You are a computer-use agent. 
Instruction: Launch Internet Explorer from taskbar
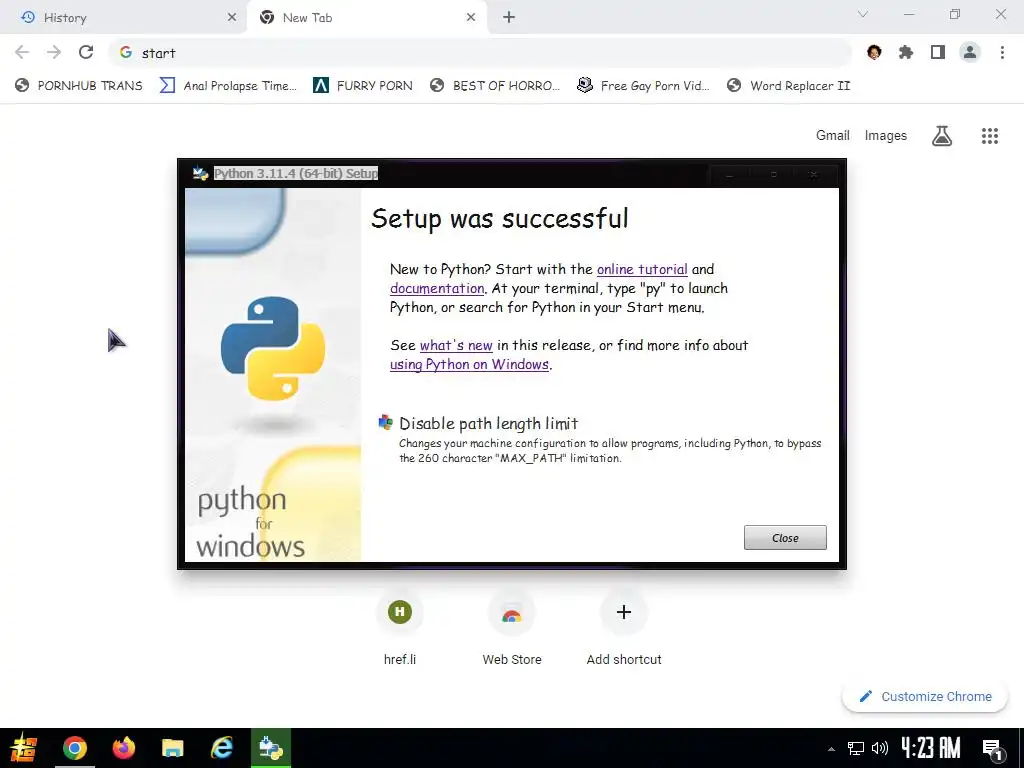(x=221, y=748)
